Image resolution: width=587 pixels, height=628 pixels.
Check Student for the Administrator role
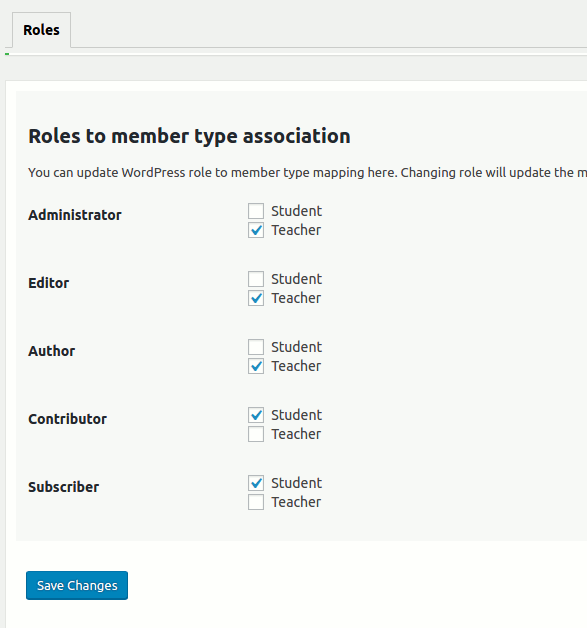pos(256,211)
